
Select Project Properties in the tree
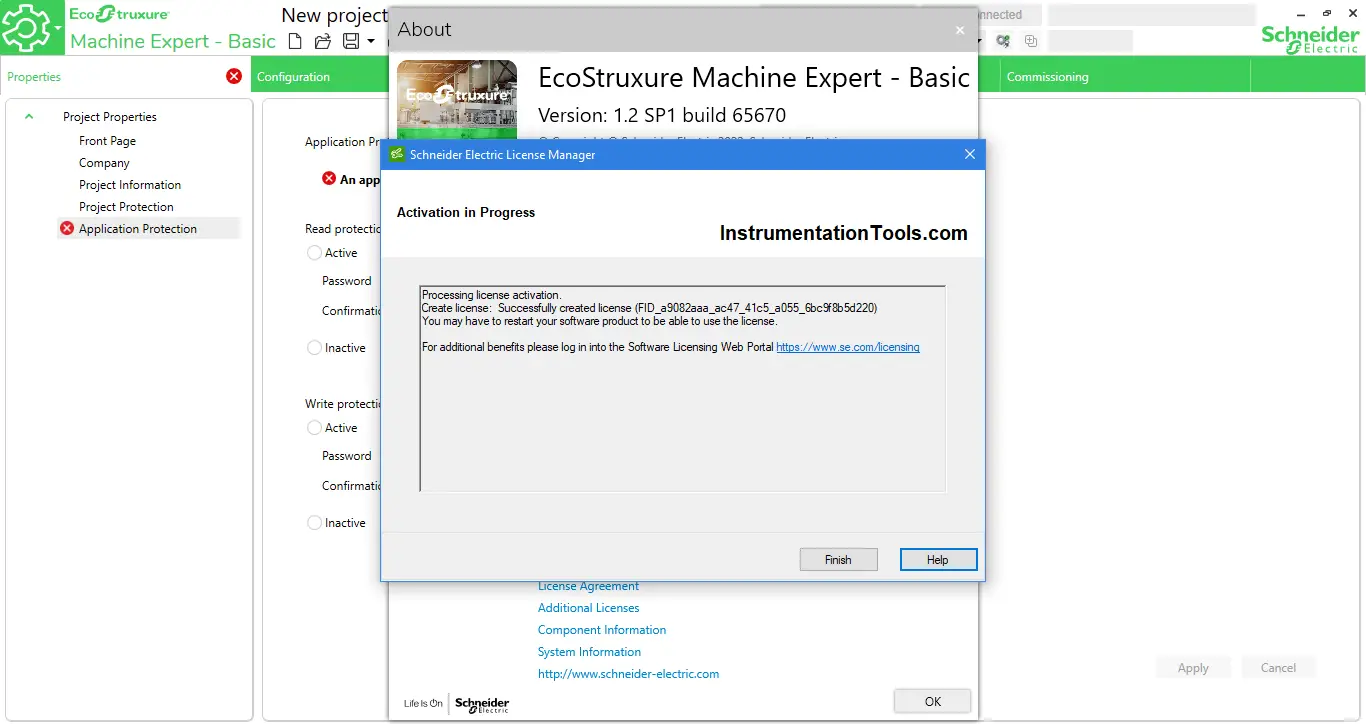[110, 117]
